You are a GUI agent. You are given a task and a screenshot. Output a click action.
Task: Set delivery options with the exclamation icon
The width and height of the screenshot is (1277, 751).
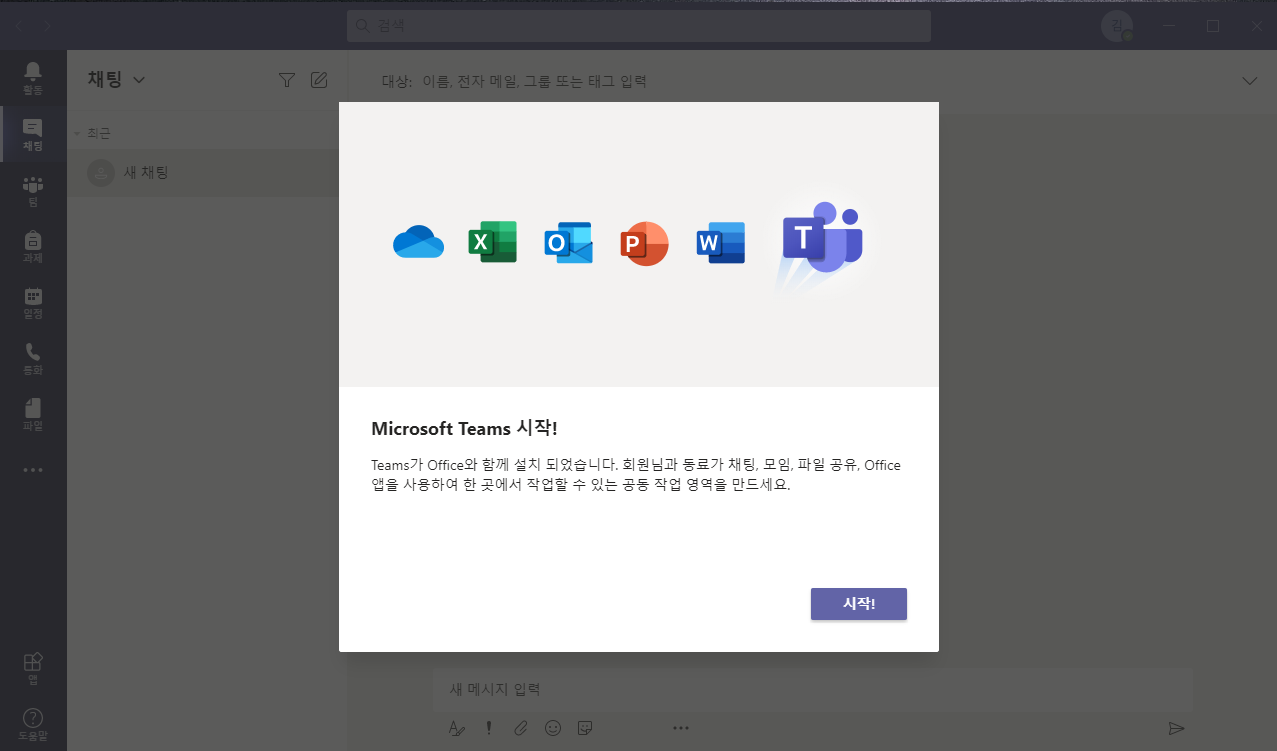pos(489,728)
